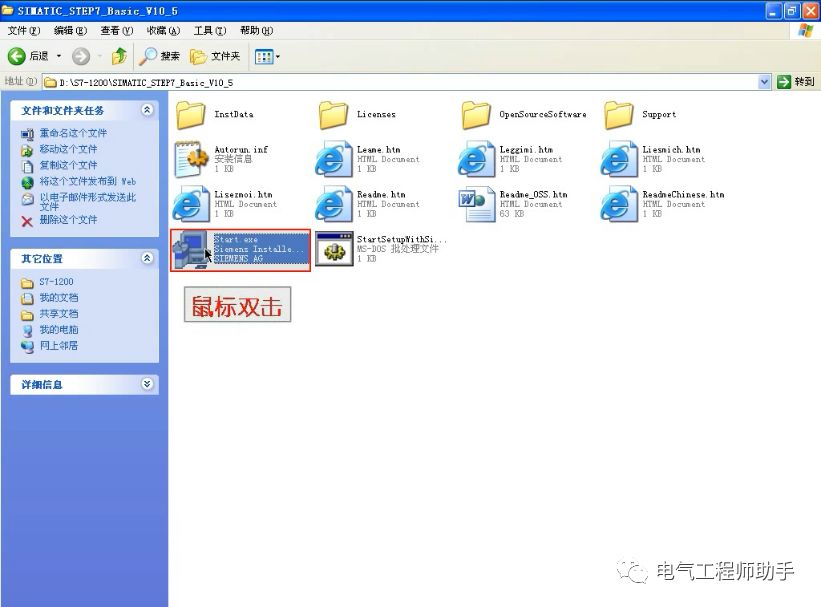Select the StartSetupWithSi... batch file icon
This screenshot has height=607, width=821.
(334, 250)
